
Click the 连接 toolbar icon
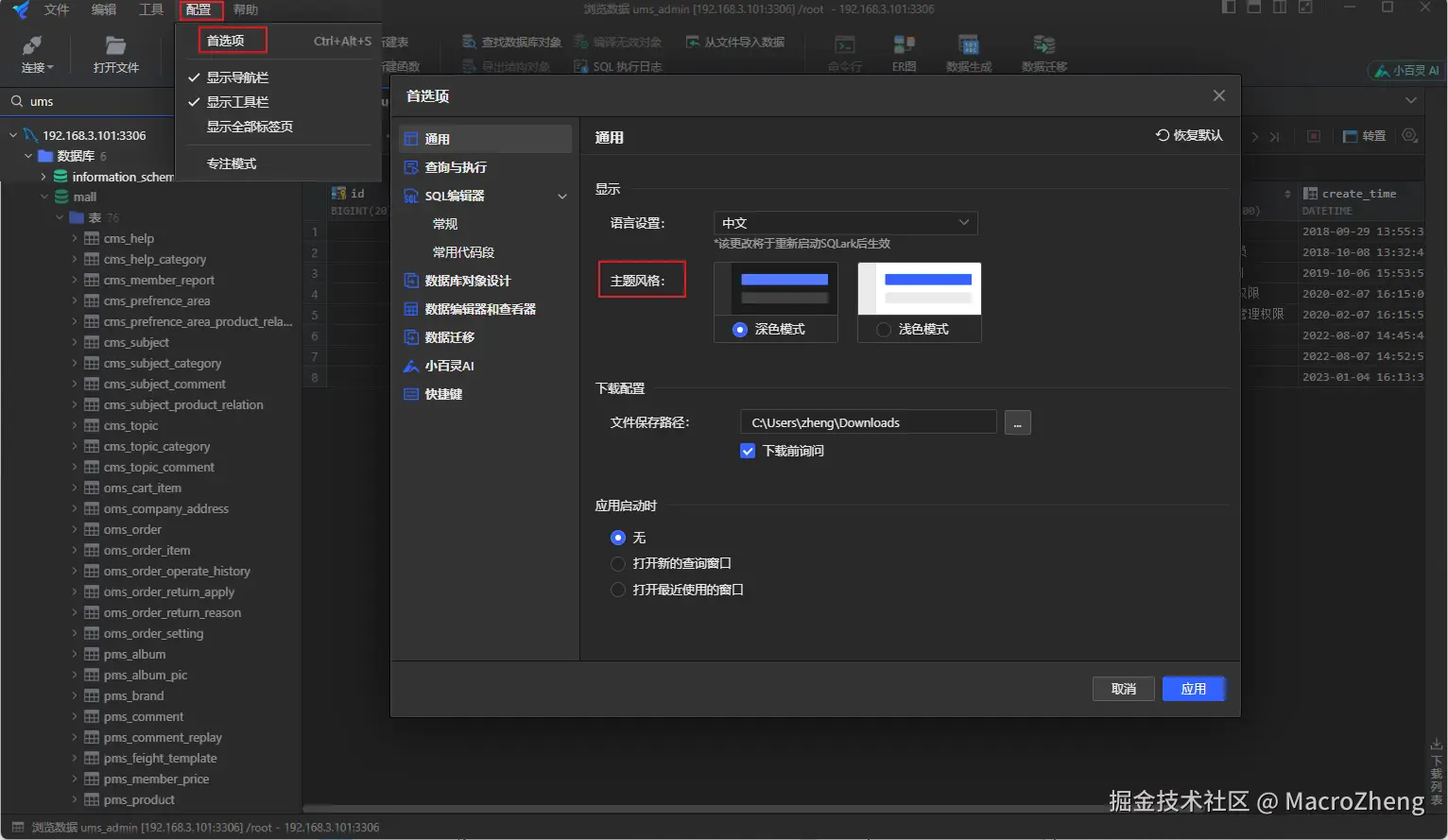pos(32,45)
